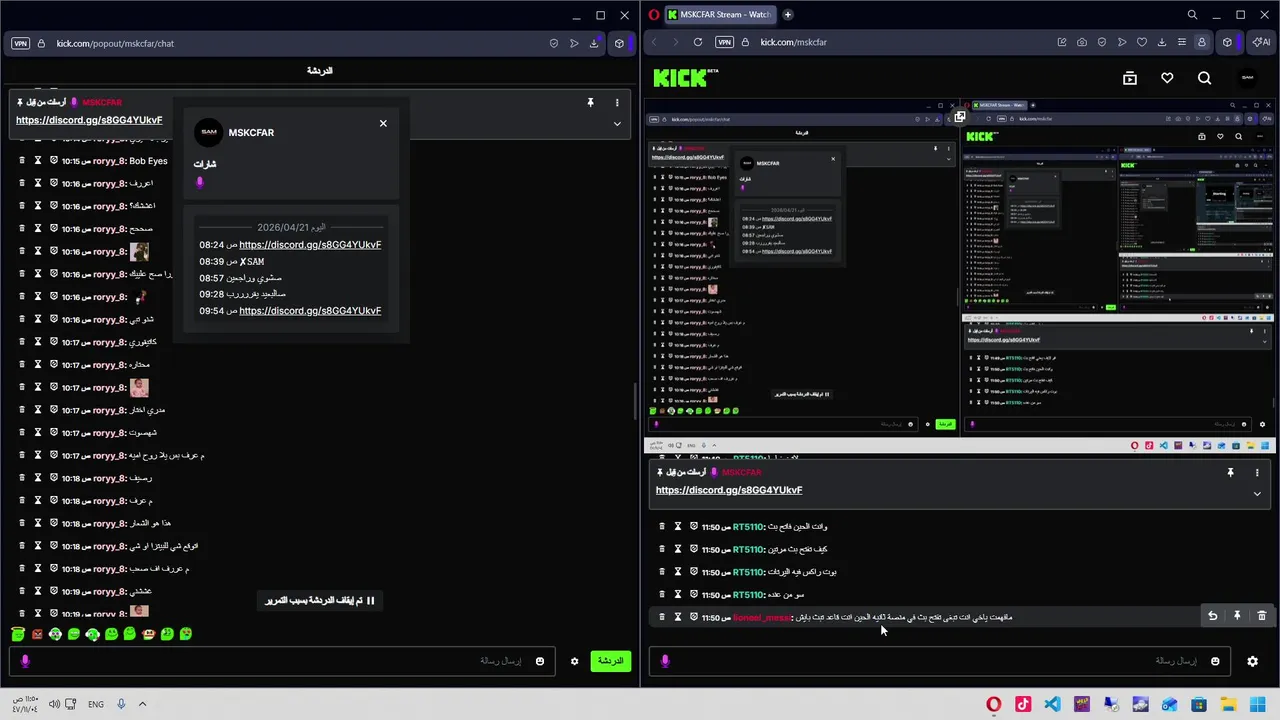Image resolution: width=1280 pixels, height=720 pixels.
Task: Open a new browser tab
Action: 788,15
